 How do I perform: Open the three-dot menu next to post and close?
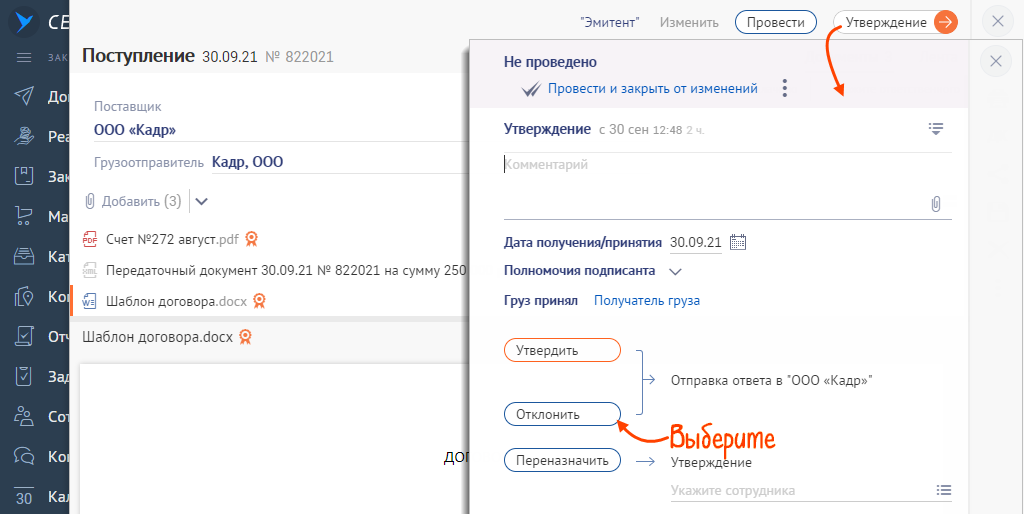click(x=785, y=89)
